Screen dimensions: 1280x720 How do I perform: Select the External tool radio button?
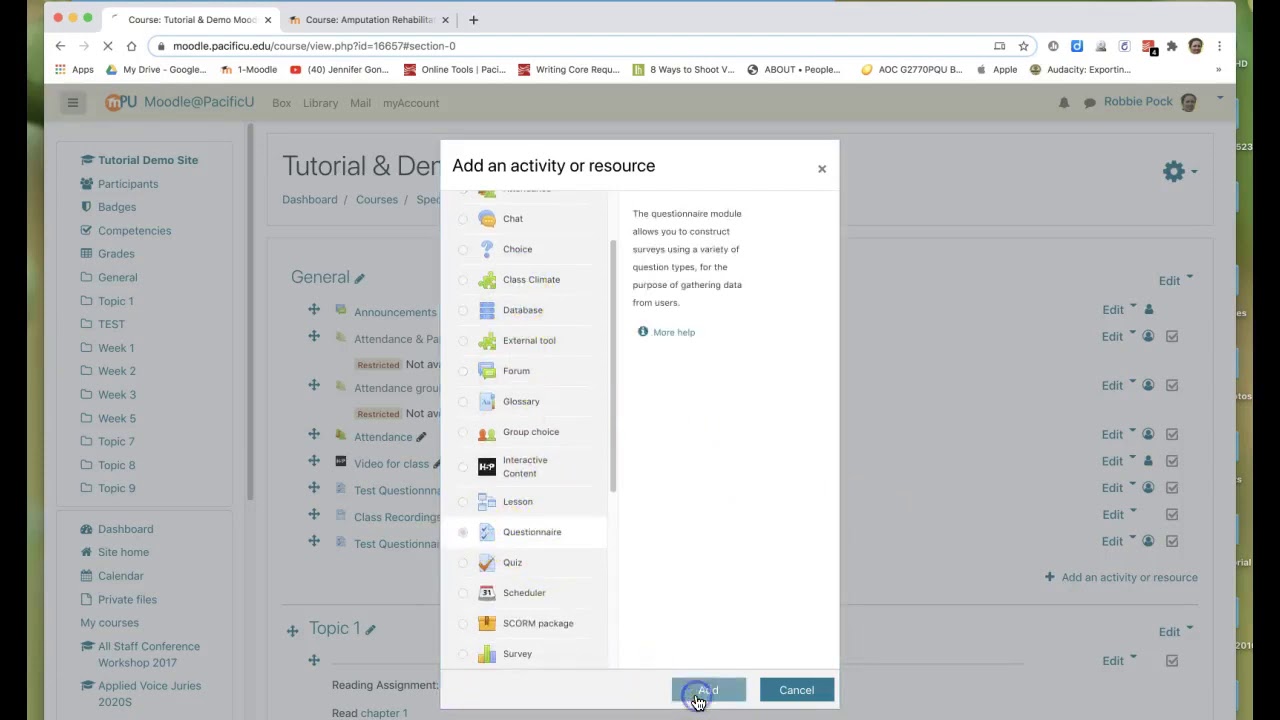click(463, 341)
